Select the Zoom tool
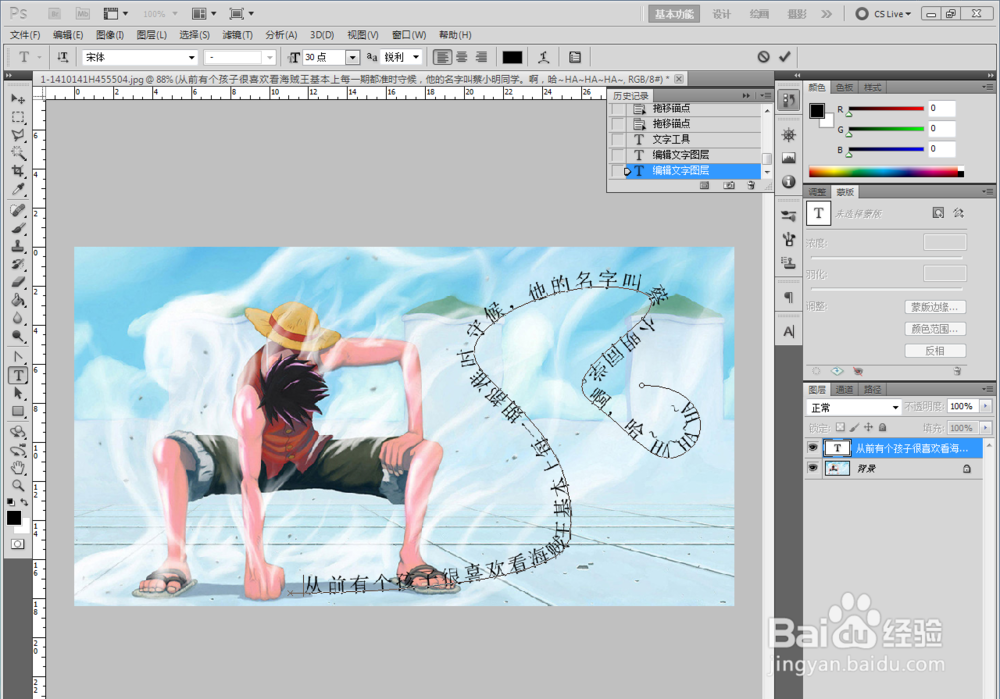1000x699 pixels. coord(18,486)
